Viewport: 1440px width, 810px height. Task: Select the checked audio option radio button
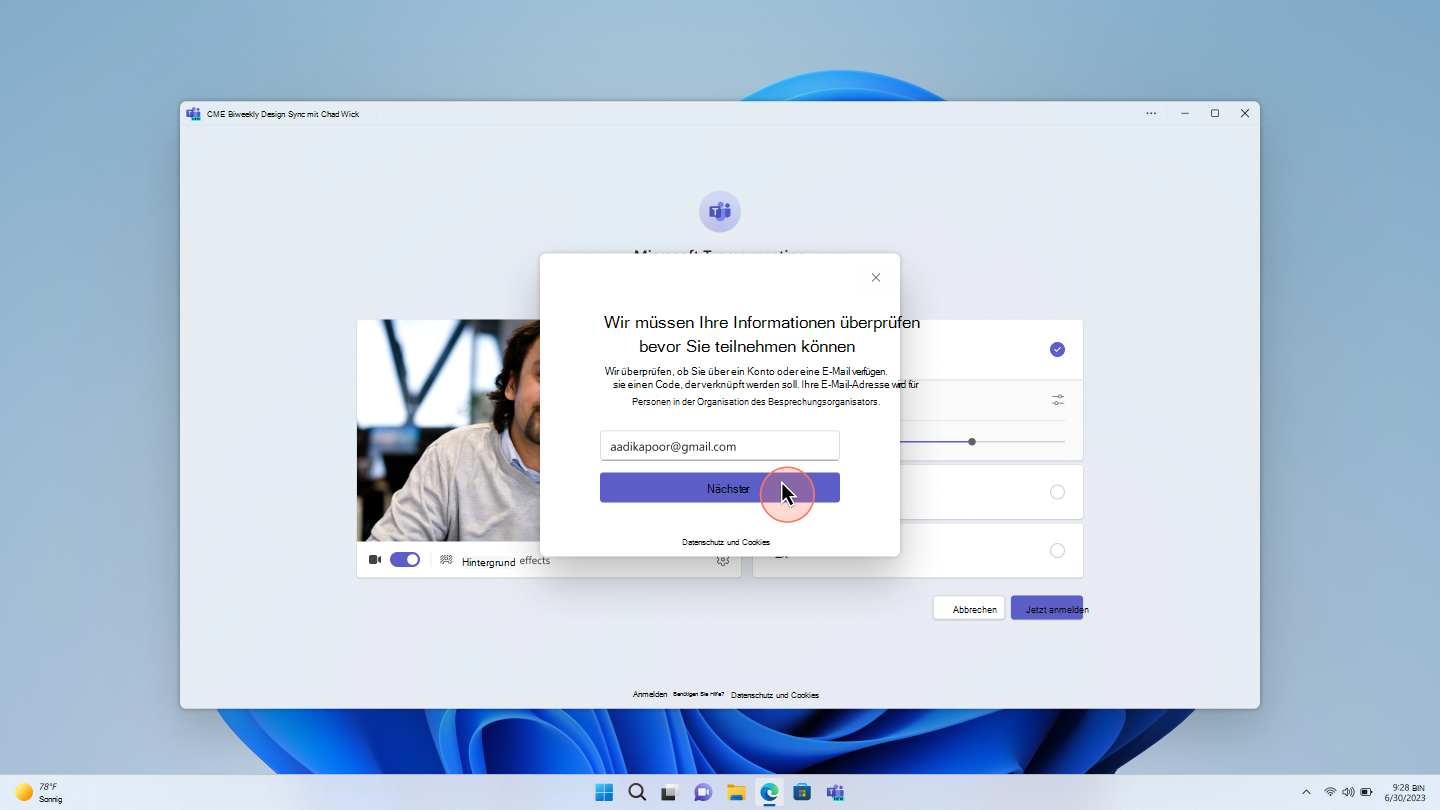point(1057,349)
